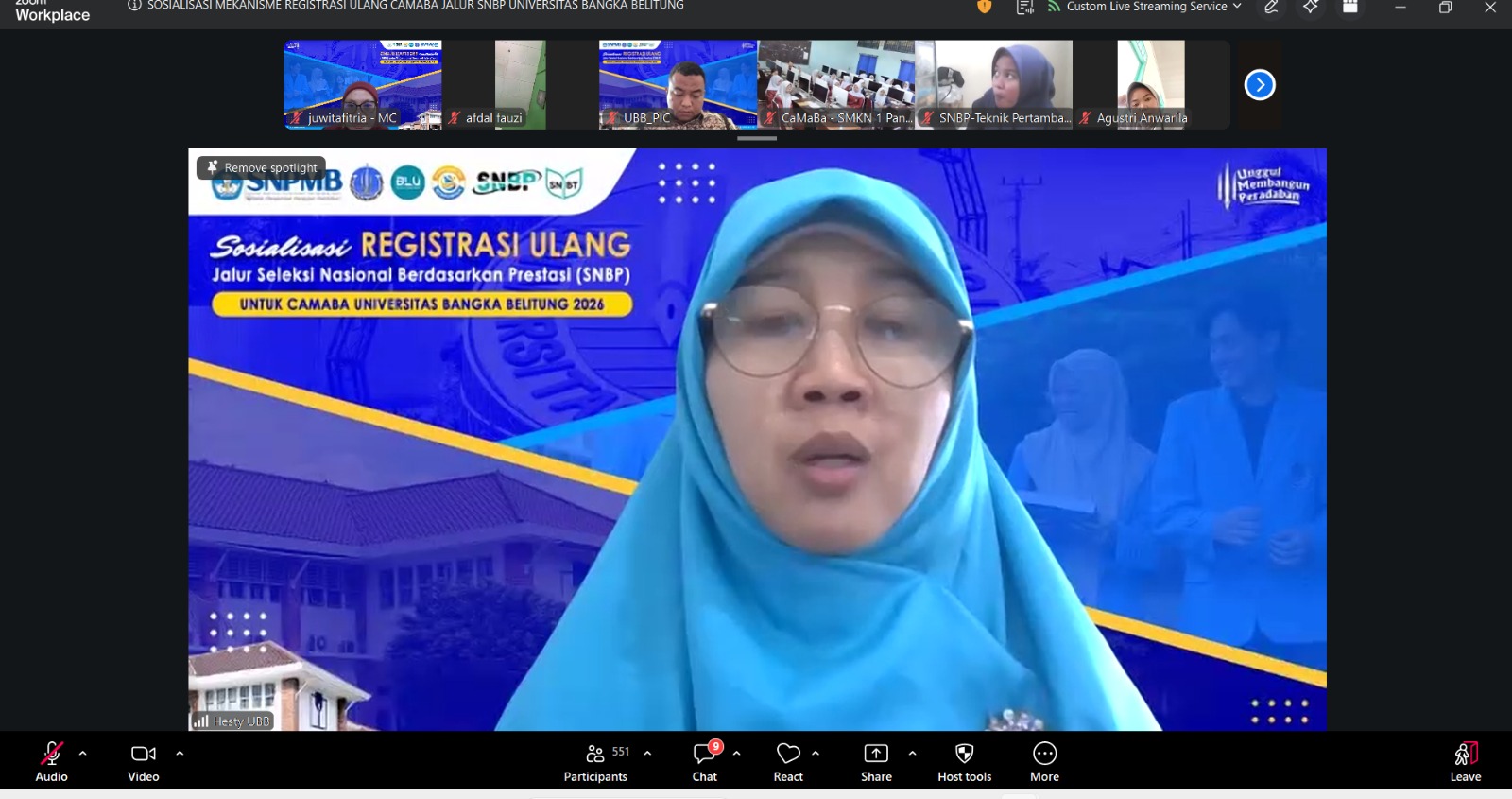Toggle the camera with the Video button
The width and height of the screenshot is (1512, 799).
click(x=144, y=760)
